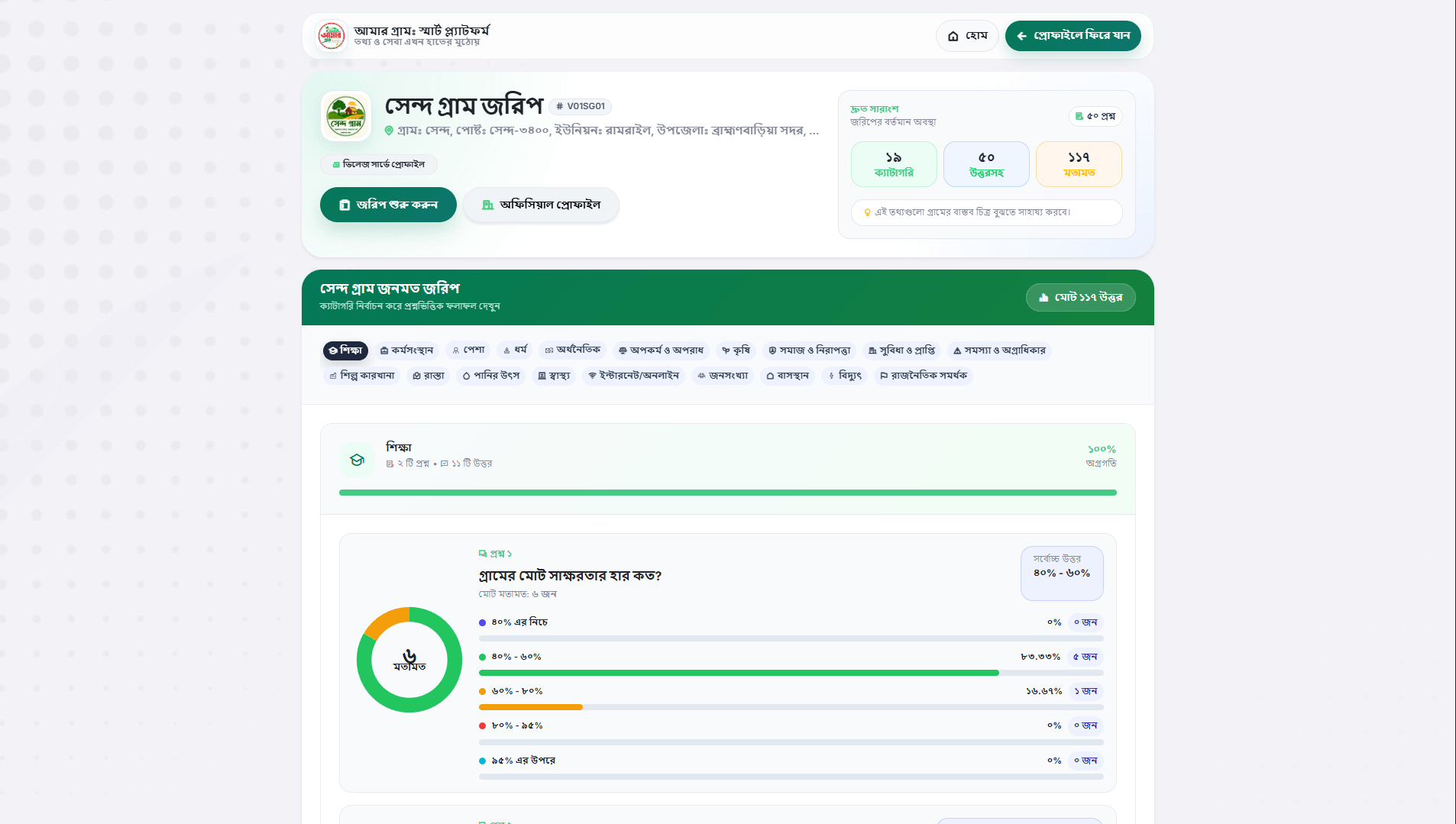Switch to the কৃষি category tab
Viewport: 1456px width, 824px height.
pos(736,351)
